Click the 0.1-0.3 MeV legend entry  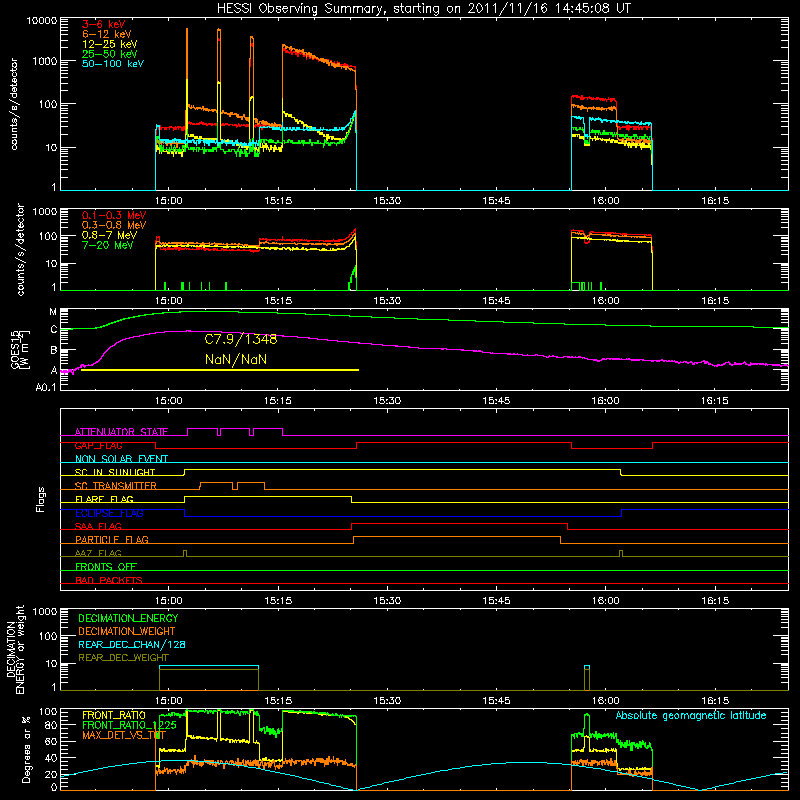click(x=114, y=215)
